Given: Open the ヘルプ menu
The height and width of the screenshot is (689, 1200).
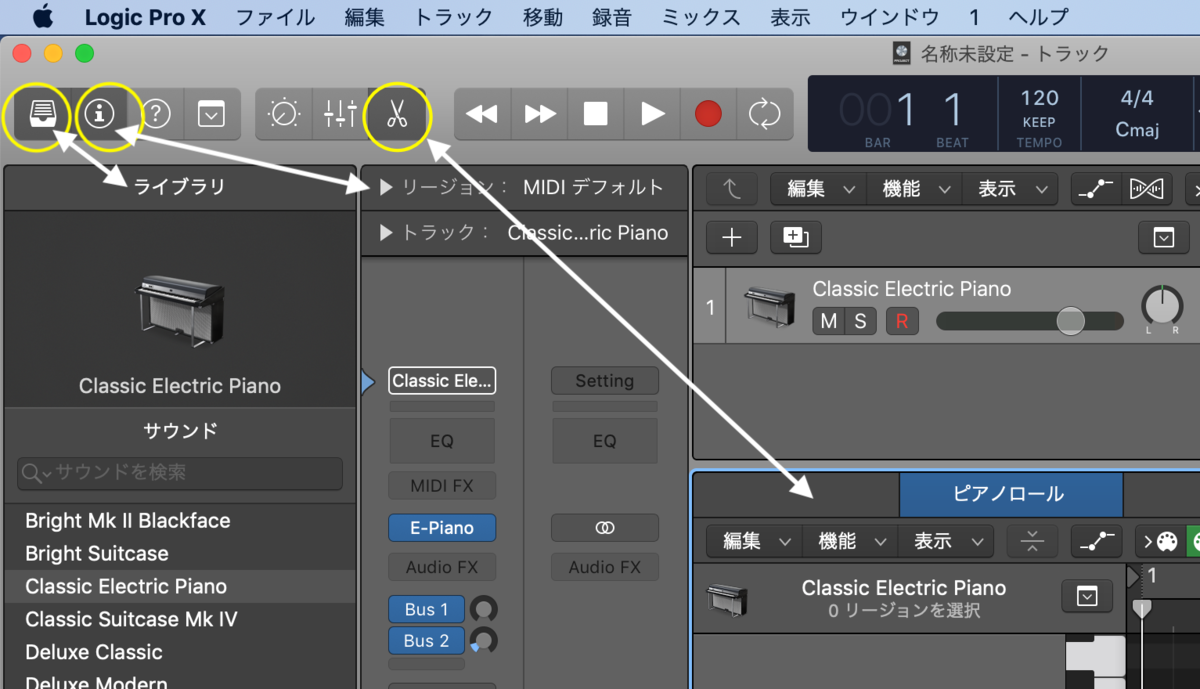Looking at the screenshot, I should (x=1038, y=17).
